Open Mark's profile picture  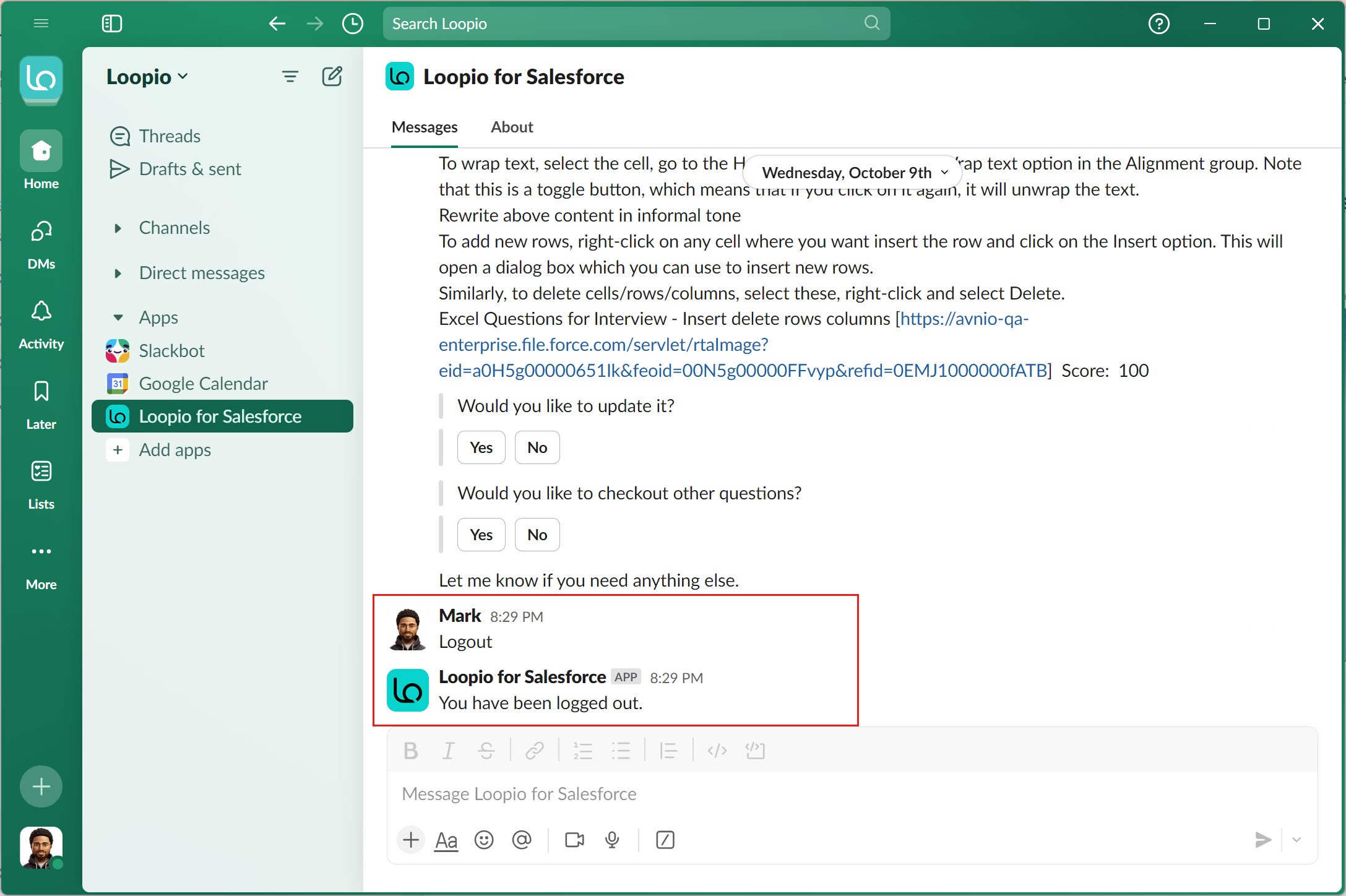point(407,629)
